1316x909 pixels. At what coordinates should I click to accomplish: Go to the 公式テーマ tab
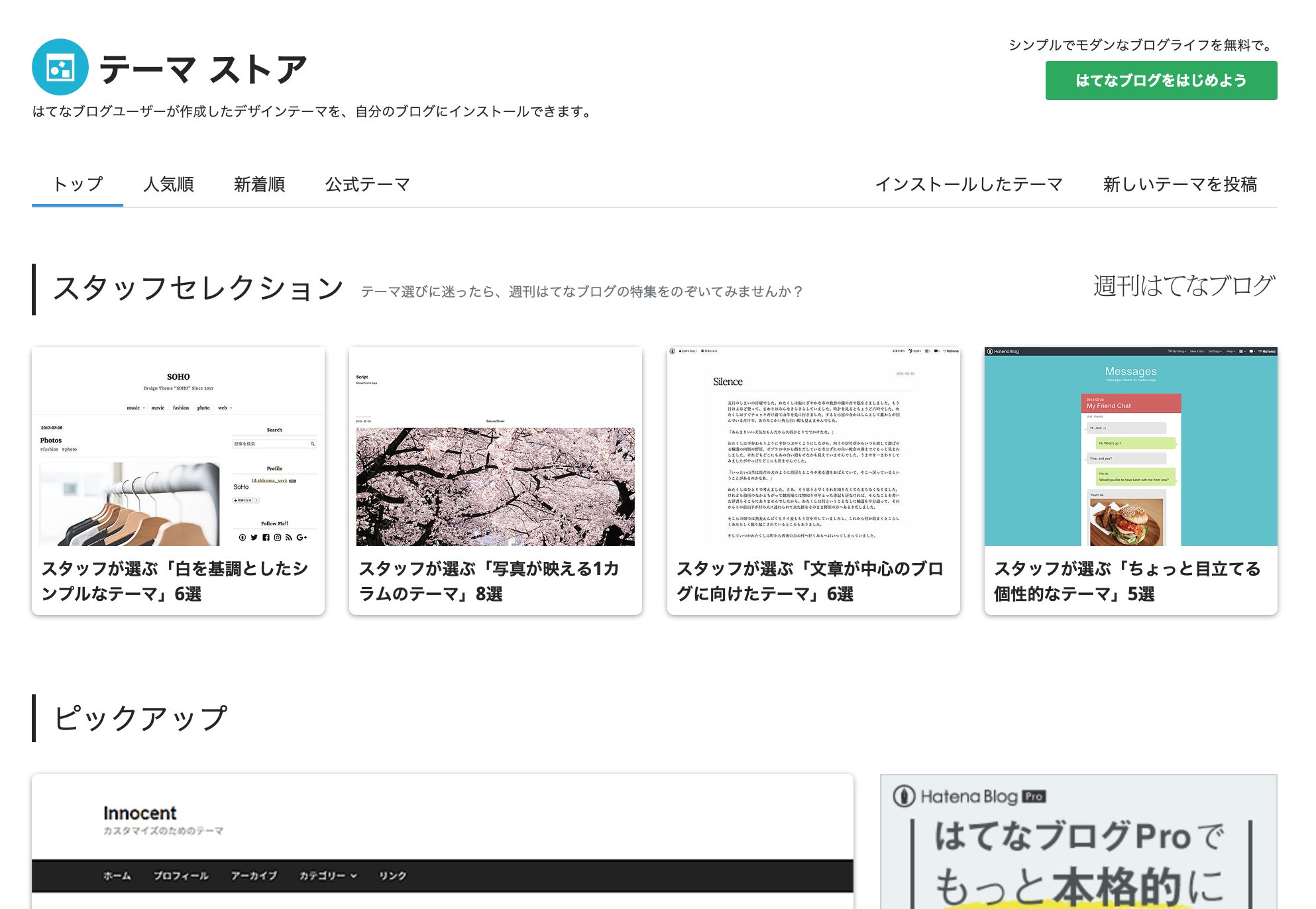pyautogui.click(x=367, y=184)
